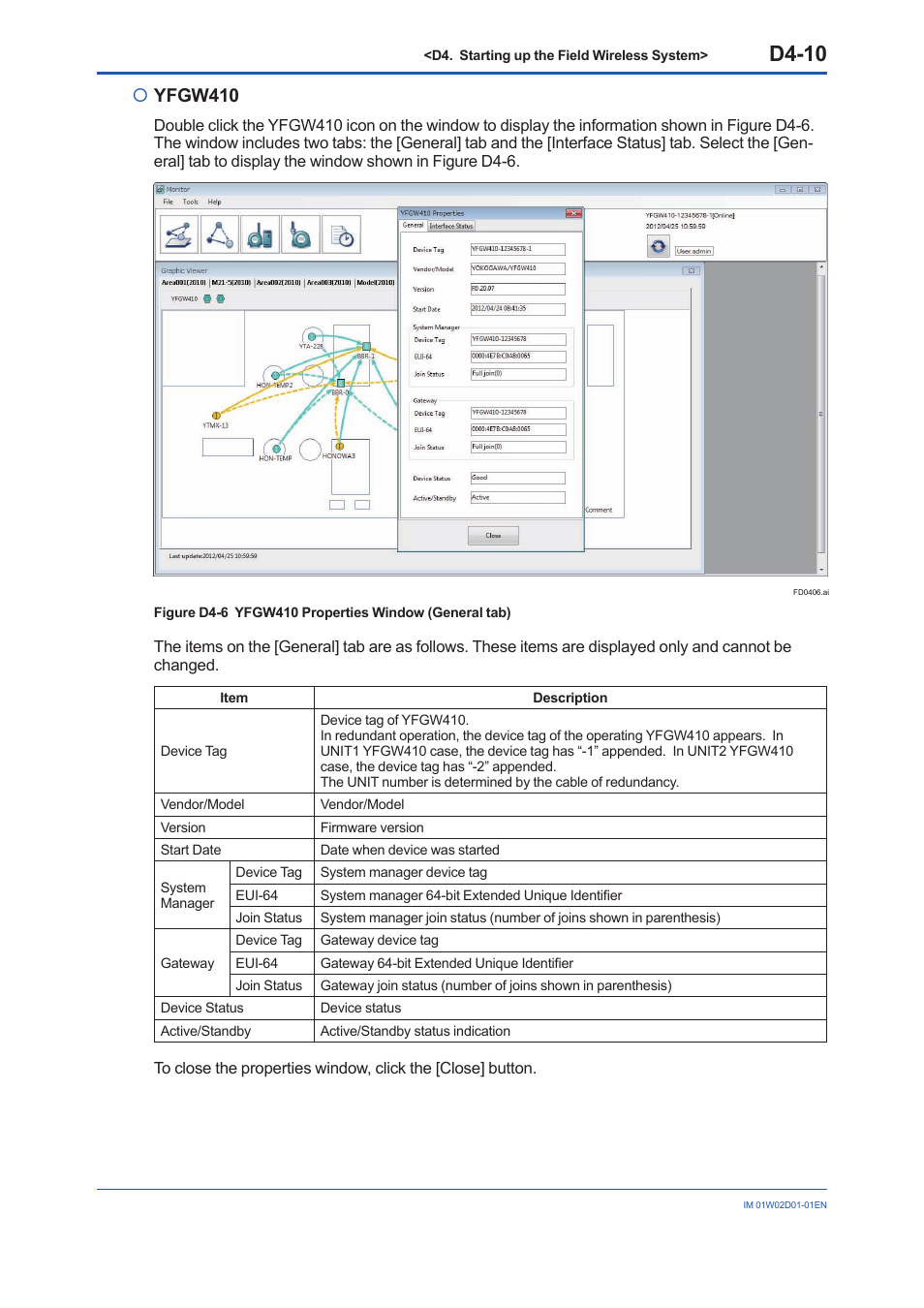The image size is (924, 1308).
Task: Click the scrollbar up arrow in Monitor
Action: pos(821,266)
